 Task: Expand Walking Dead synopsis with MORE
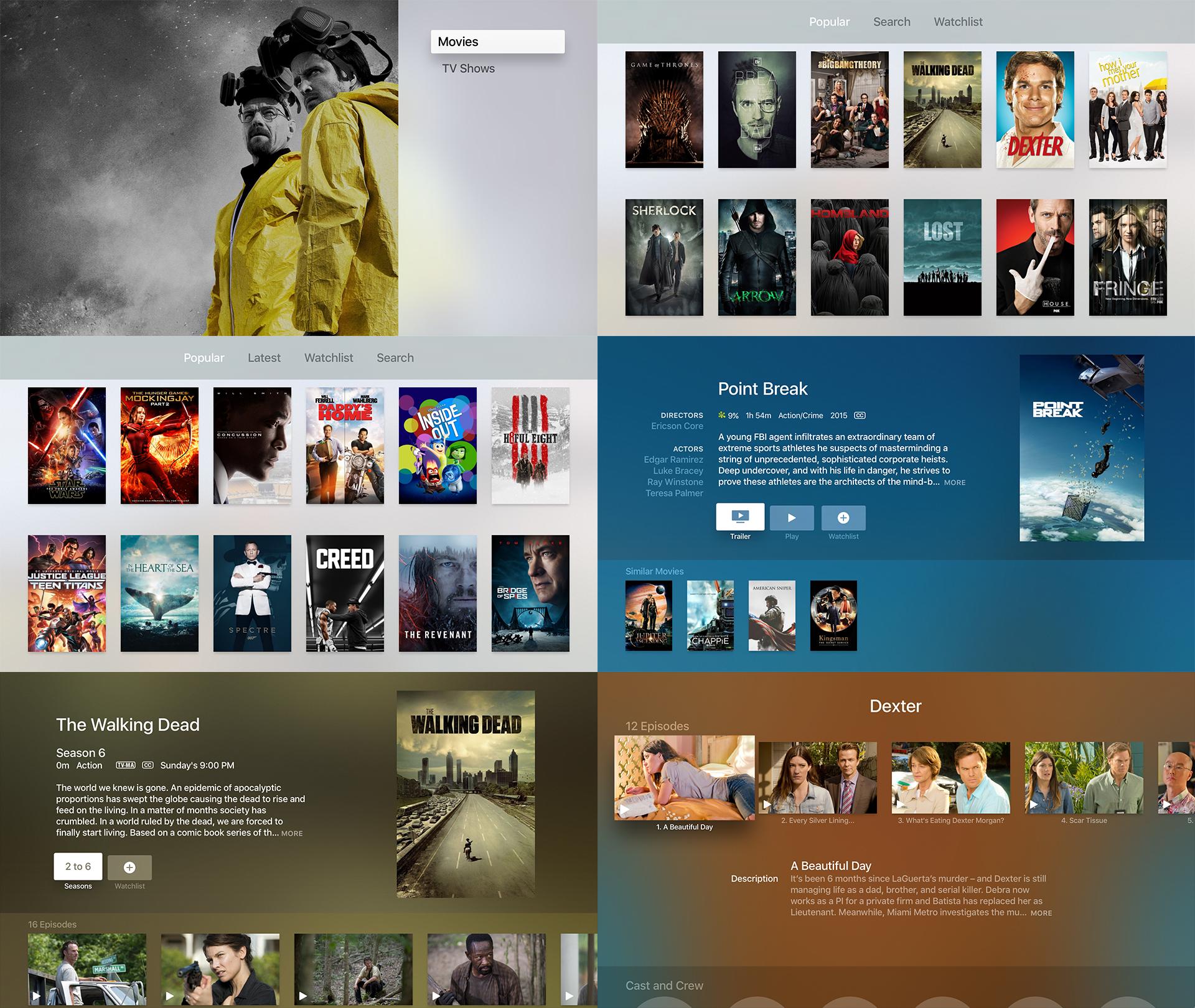pyautogui.click(x=291, y=834)
